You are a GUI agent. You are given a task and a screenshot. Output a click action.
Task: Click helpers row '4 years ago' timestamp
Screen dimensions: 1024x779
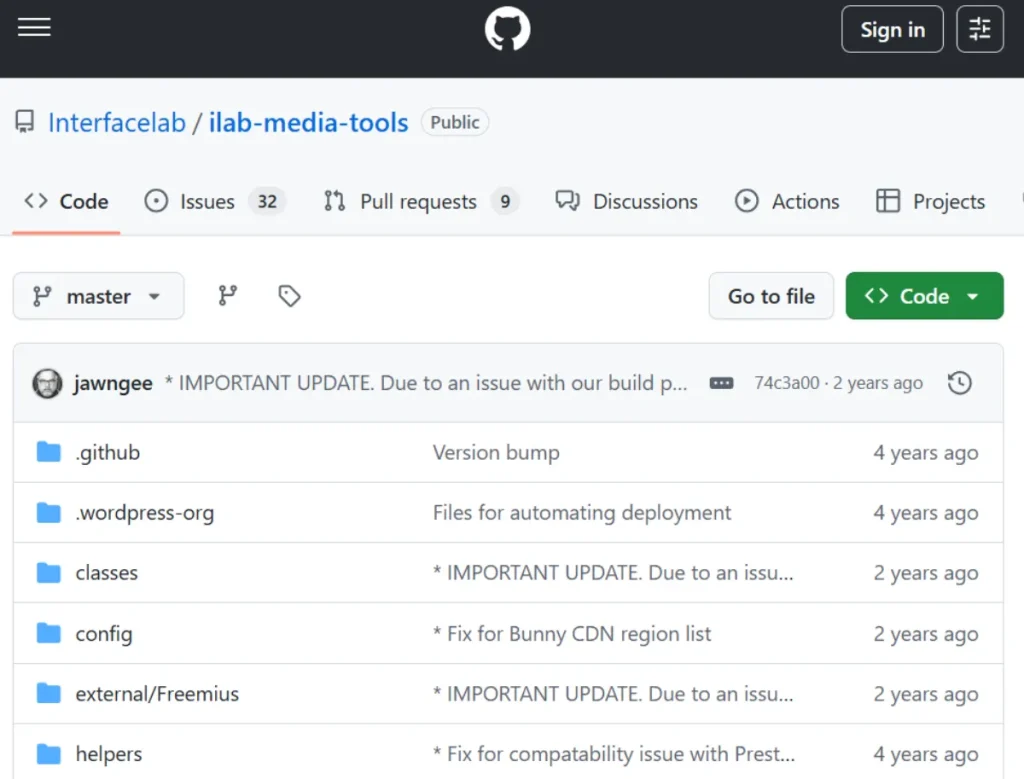click(x=926, y=754)
